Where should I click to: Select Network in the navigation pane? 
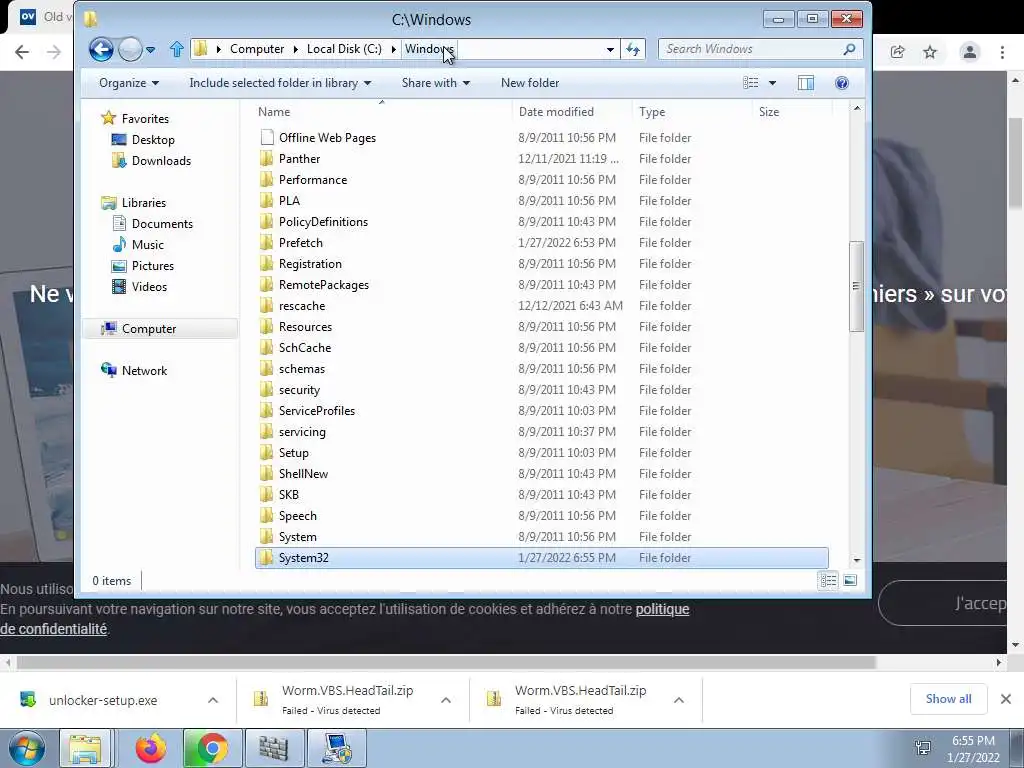point(144,371)
